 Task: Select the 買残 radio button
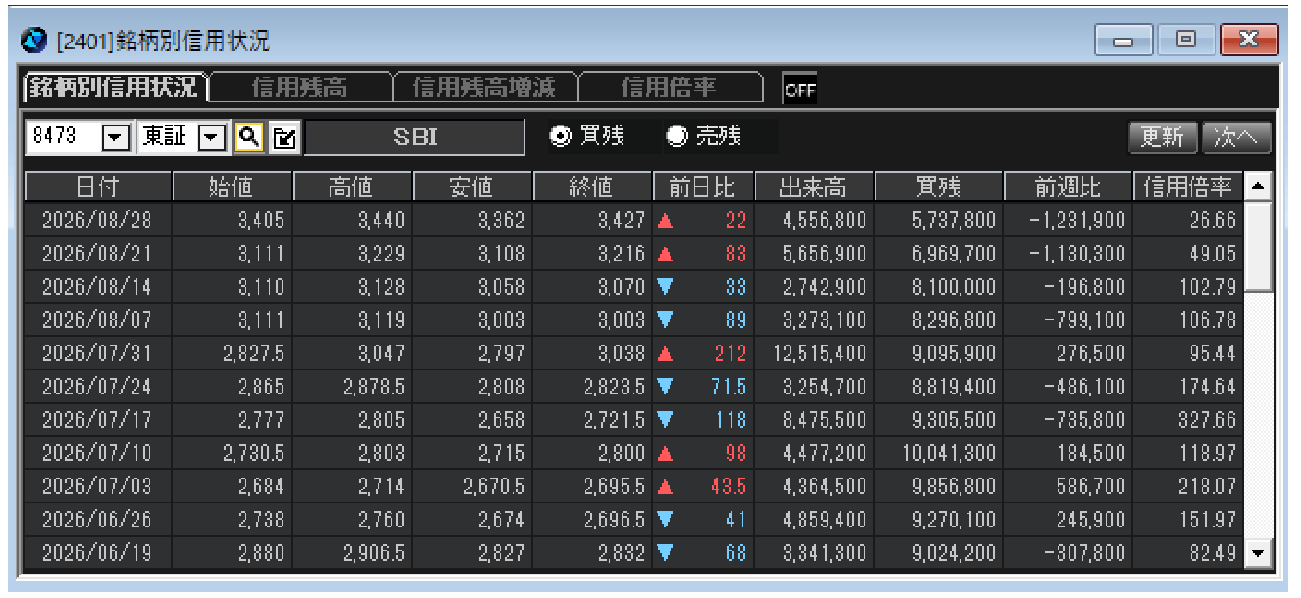[x=561, y=136]
